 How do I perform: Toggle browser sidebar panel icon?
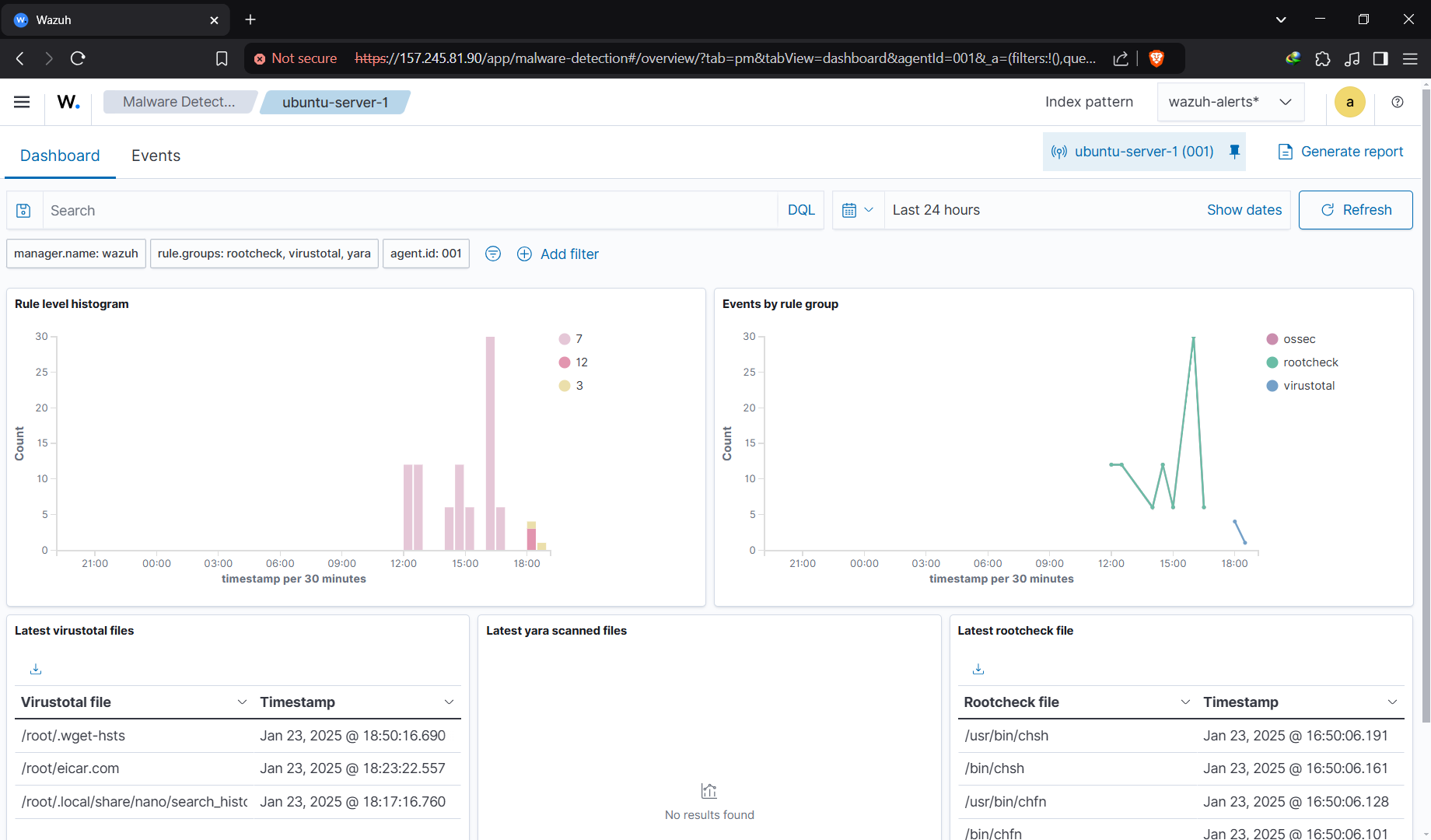tap(1380, 58)
